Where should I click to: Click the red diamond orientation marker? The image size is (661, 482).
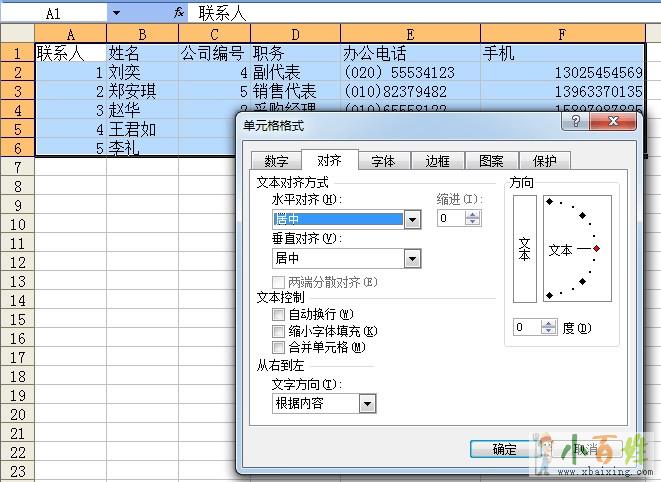click(597, 248)
